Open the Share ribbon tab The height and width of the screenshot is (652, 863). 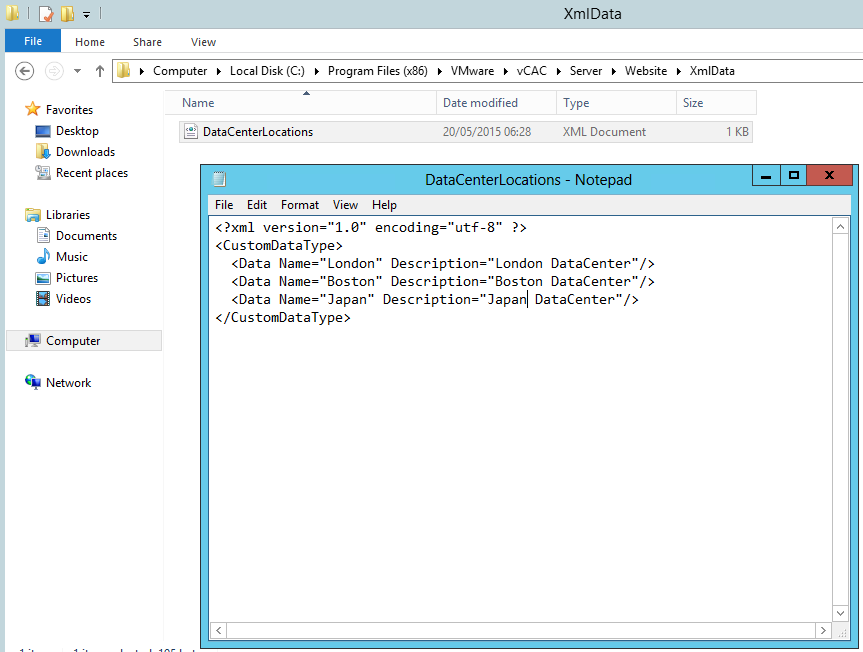tap(147, 42)
